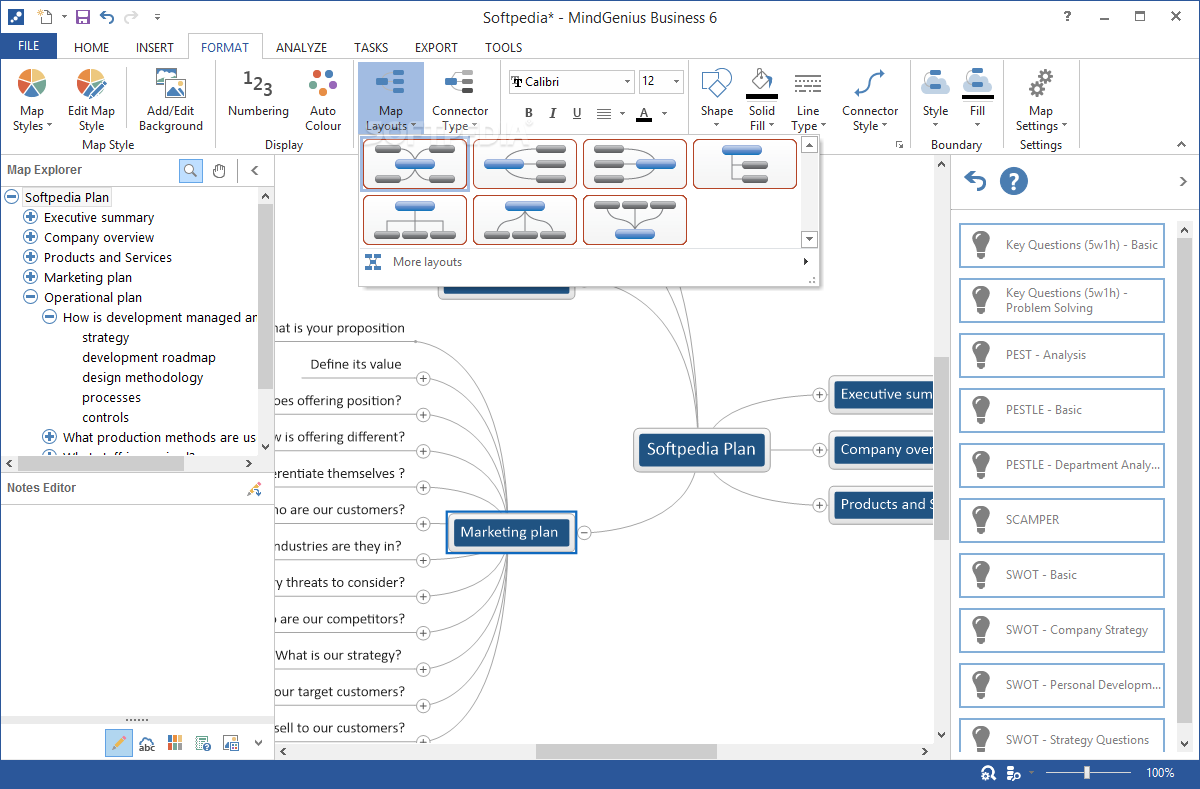This screenshot has height=789, width=1200.
Task: Click the zoom slider in status bar
Action: 1087,773
